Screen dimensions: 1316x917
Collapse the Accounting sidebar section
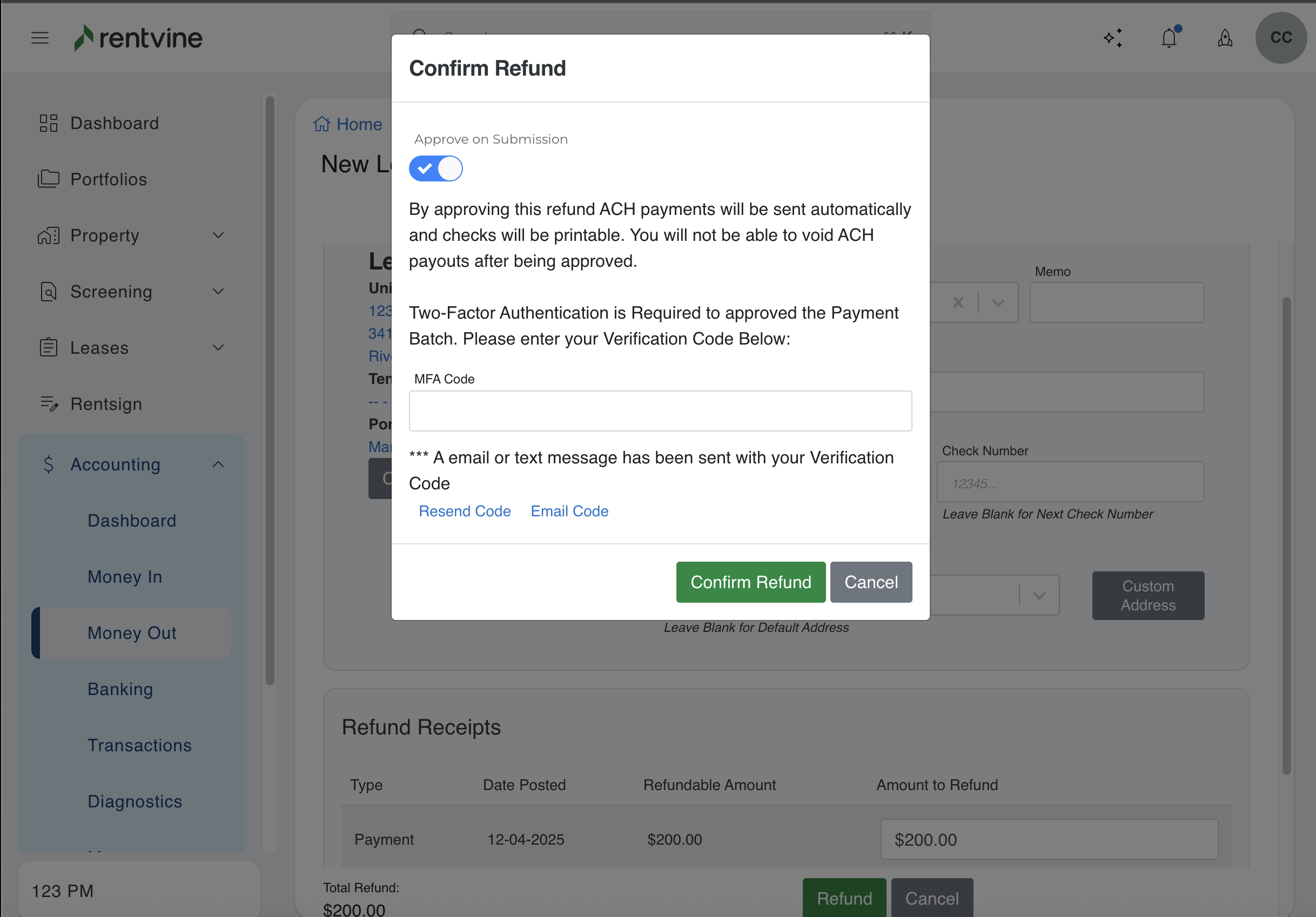[218, 464]
